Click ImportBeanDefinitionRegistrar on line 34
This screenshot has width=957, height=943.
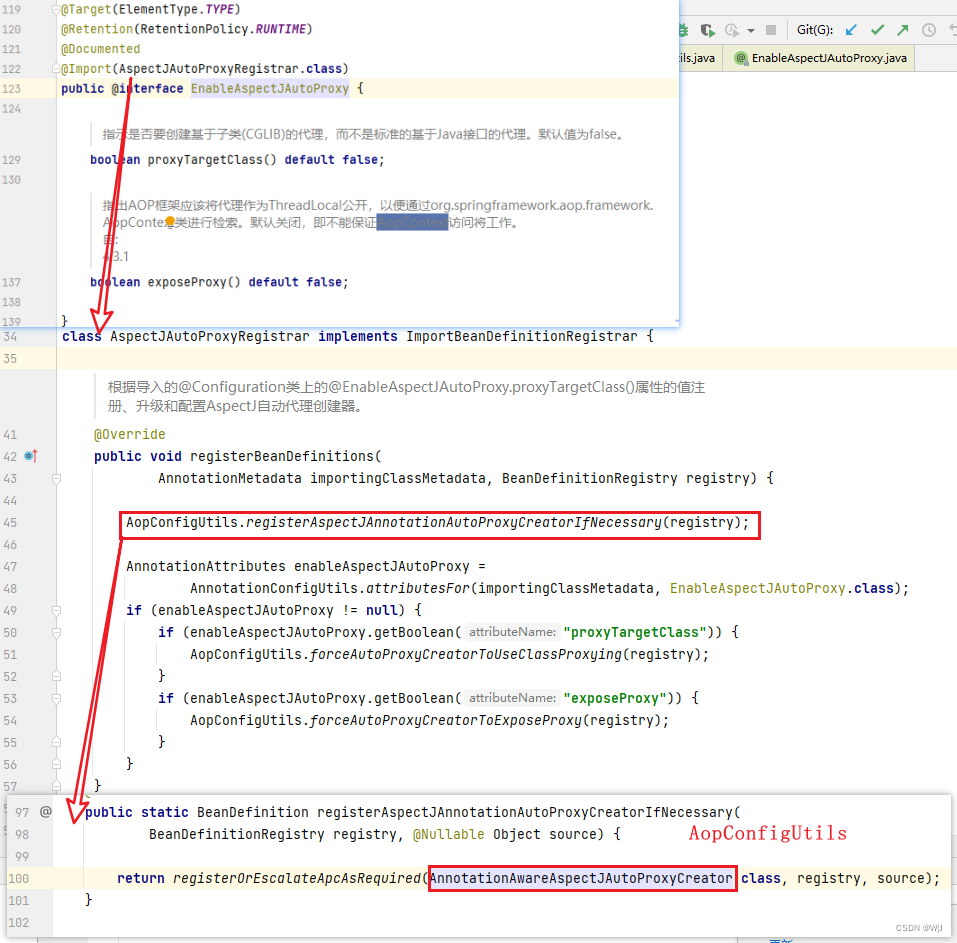tap(522, 336)
